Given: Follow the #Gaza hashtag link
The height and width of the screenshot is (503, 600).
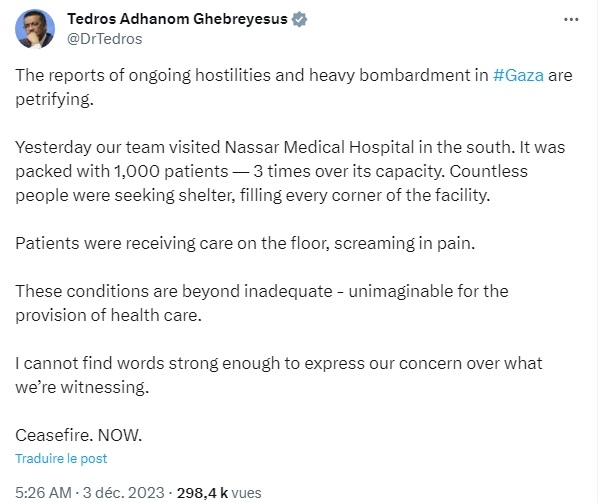Looking at the screenshot, I should pyautogui.click(x=518, y=75).
